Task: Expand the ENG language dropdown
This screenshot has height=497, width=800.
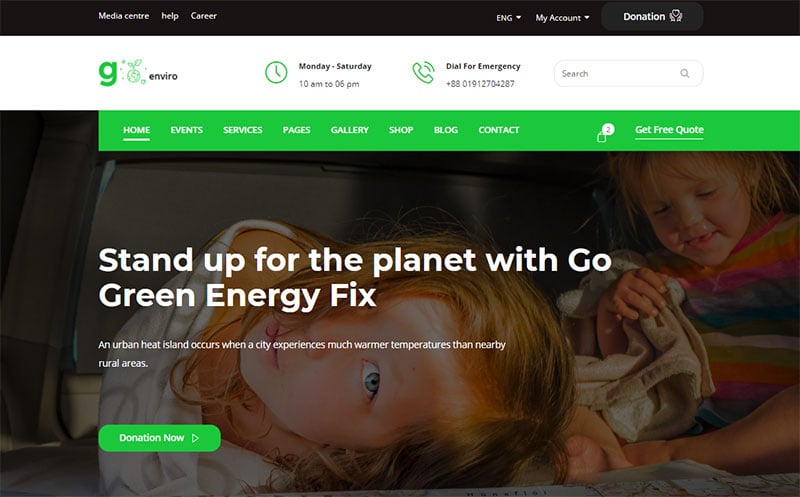Action: coord(509,17)
